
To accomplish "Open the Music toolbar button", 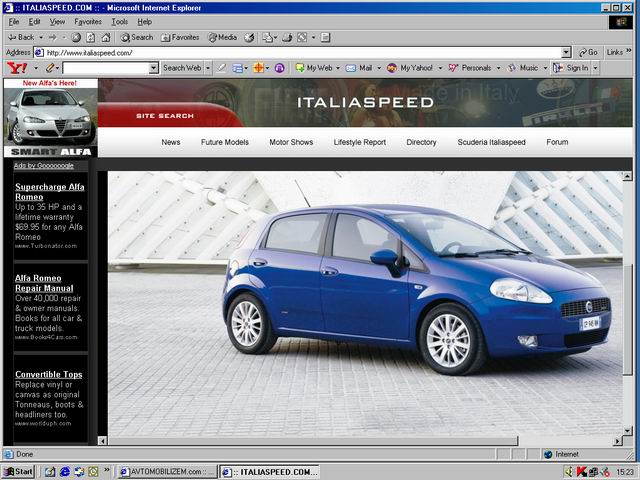I will point(523,68).
